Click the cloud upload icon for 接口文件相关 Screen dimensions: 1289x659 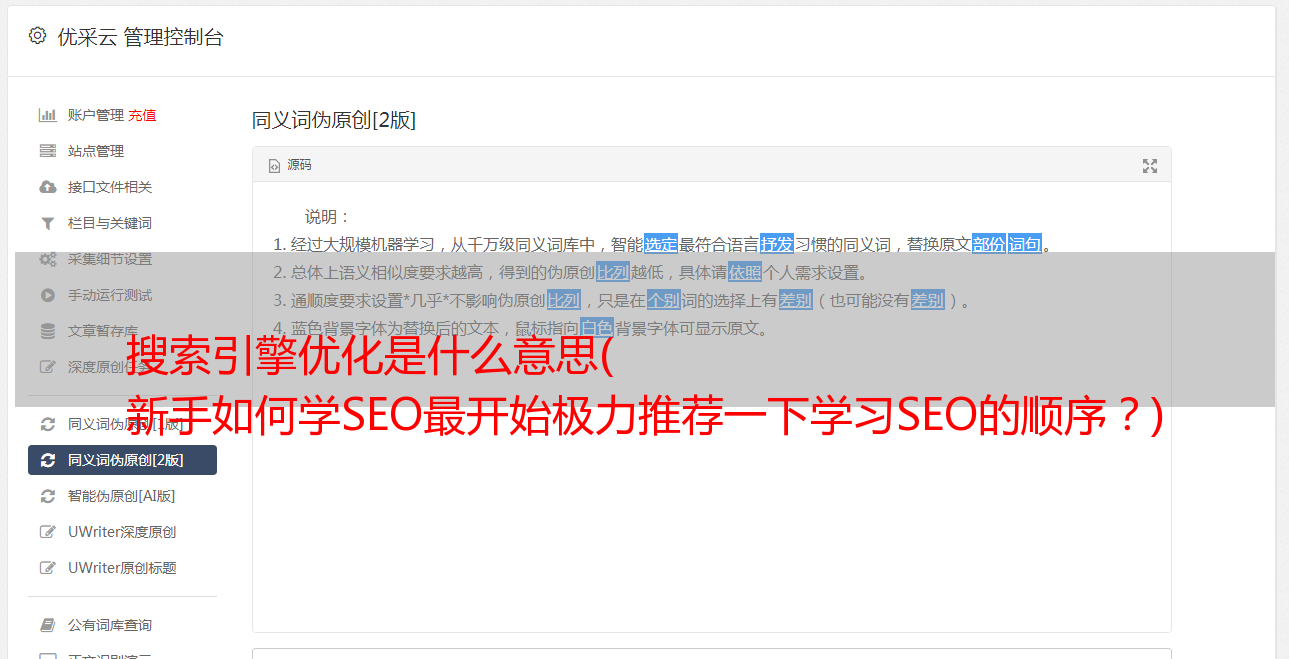[47, 187]
